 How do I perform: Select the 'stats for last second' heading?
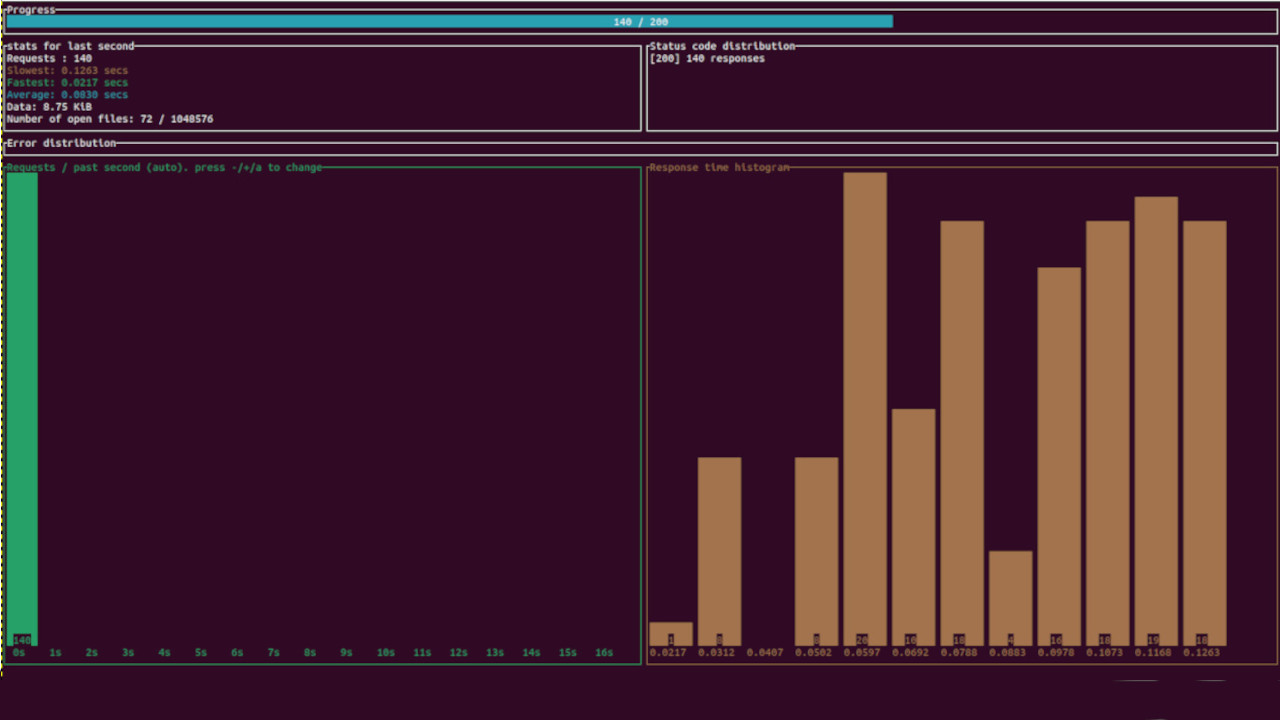(x=70, y=46)
